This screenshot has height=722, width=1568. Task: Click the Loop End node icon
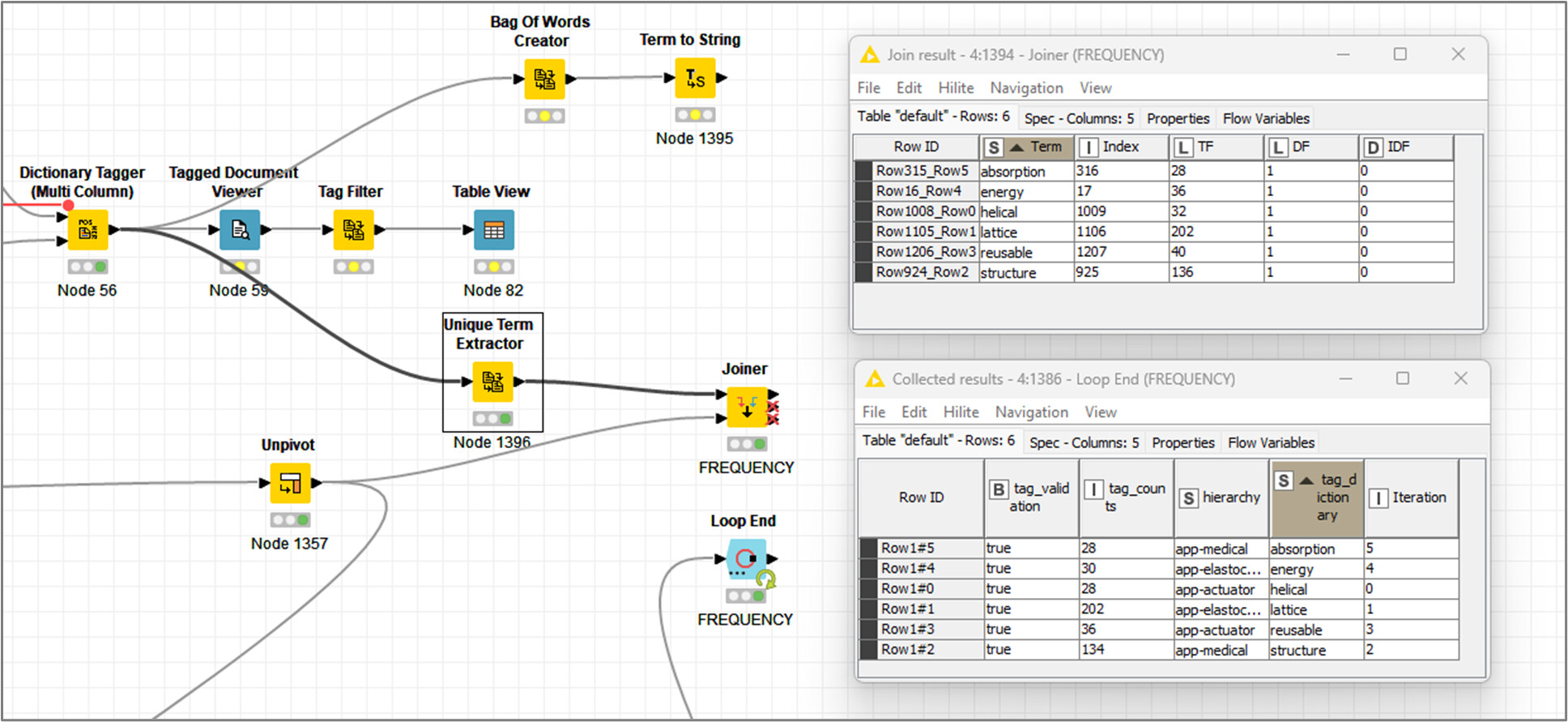coord(746,559)
